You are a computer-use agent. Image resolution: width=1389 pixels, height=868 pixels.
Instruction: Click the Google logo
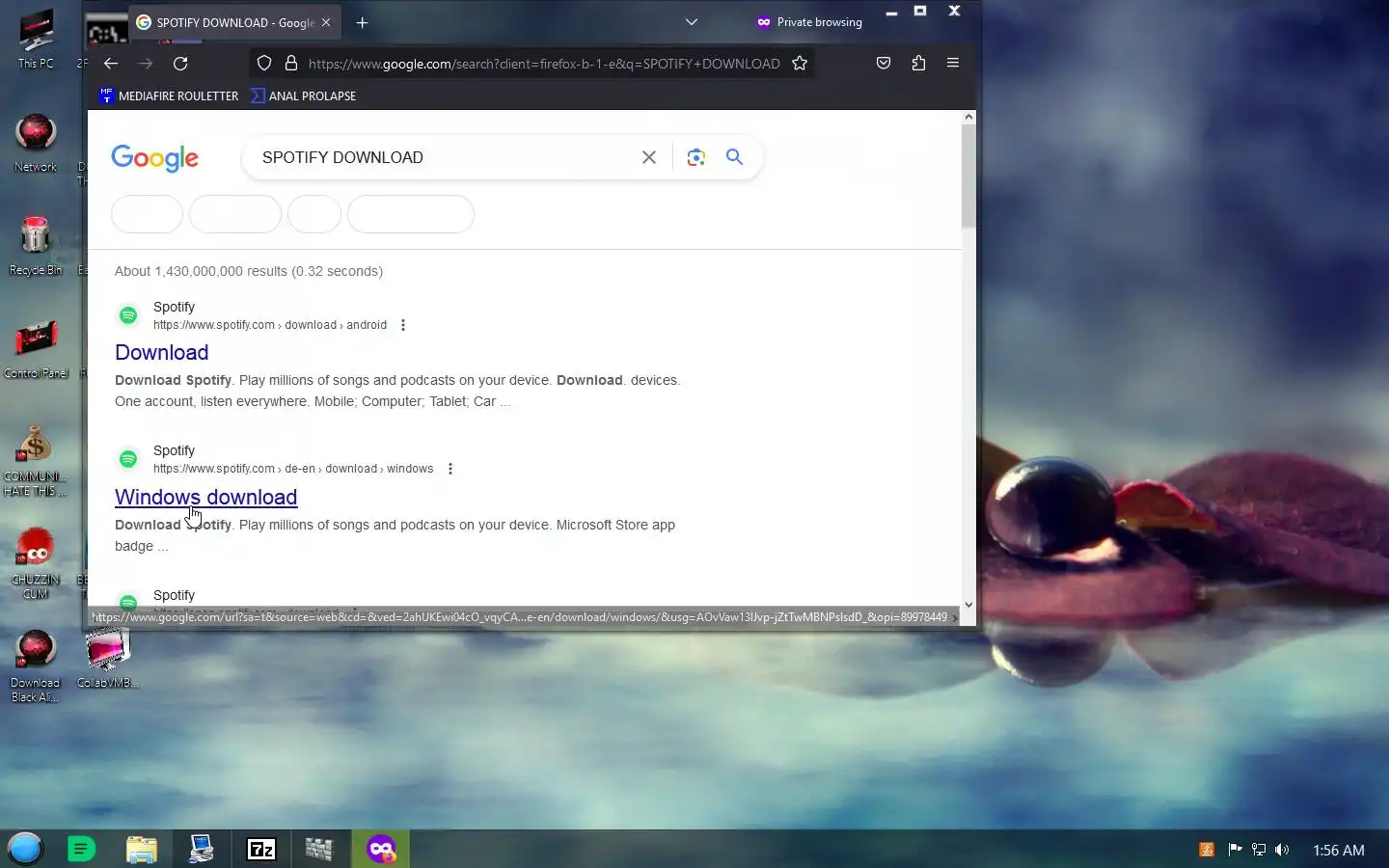(x=154, y=158)
